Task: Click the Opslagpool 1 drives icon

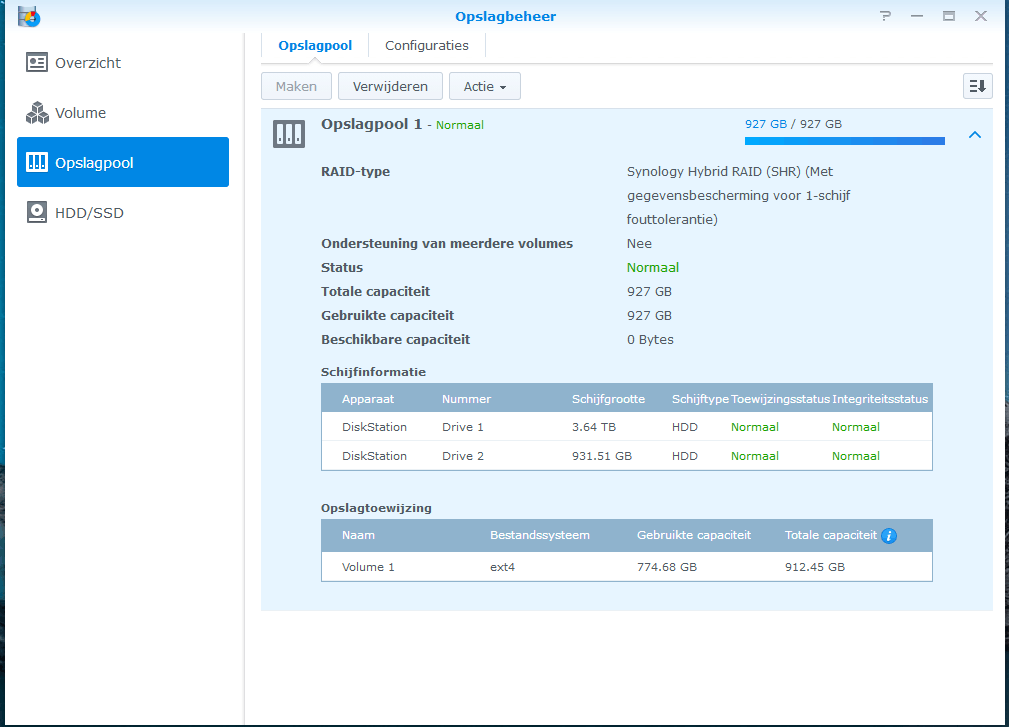Action: [x=289, y=134]
